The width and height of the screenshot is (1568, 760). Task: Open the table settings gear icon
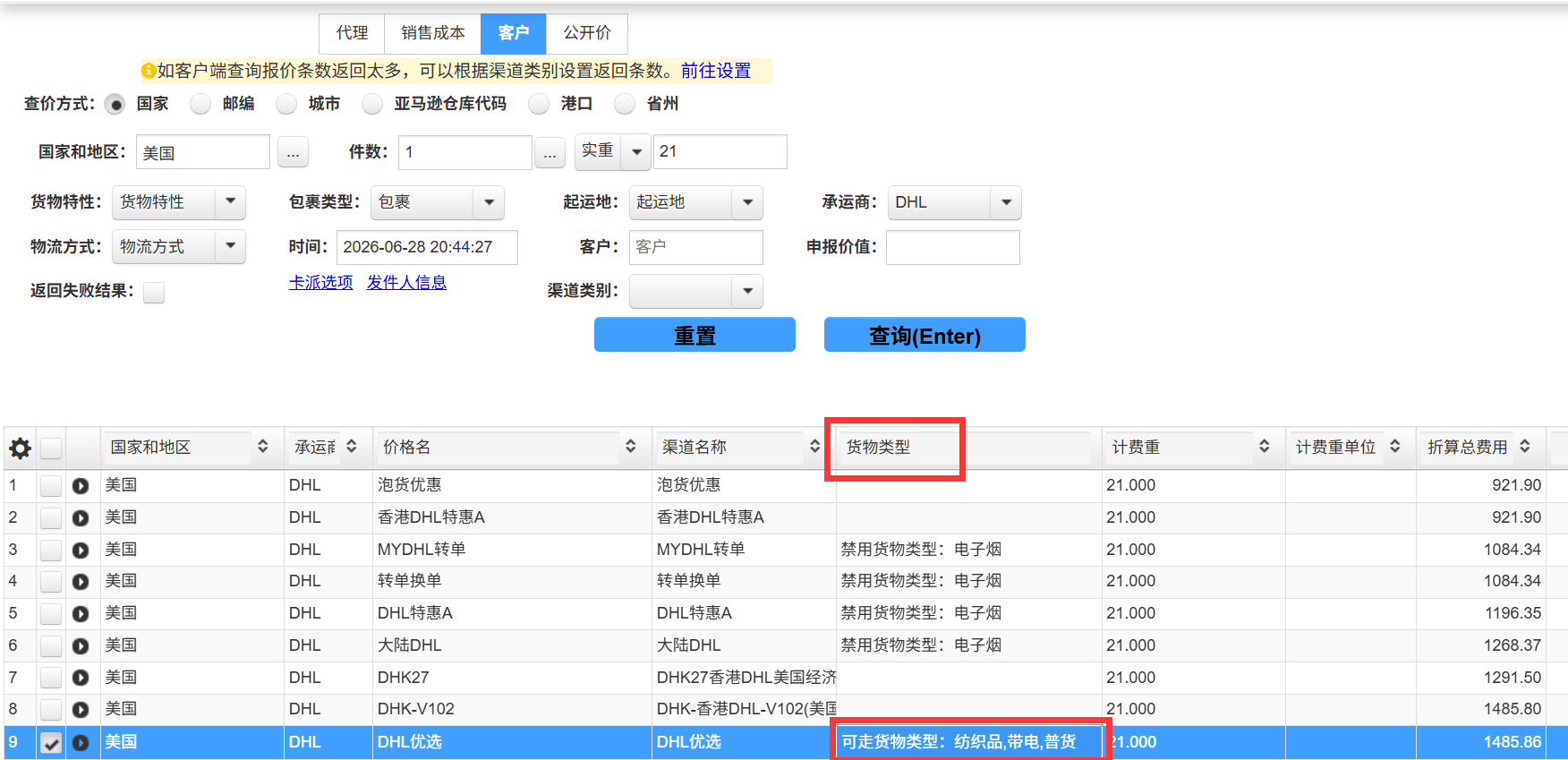(x=20, y=448)
